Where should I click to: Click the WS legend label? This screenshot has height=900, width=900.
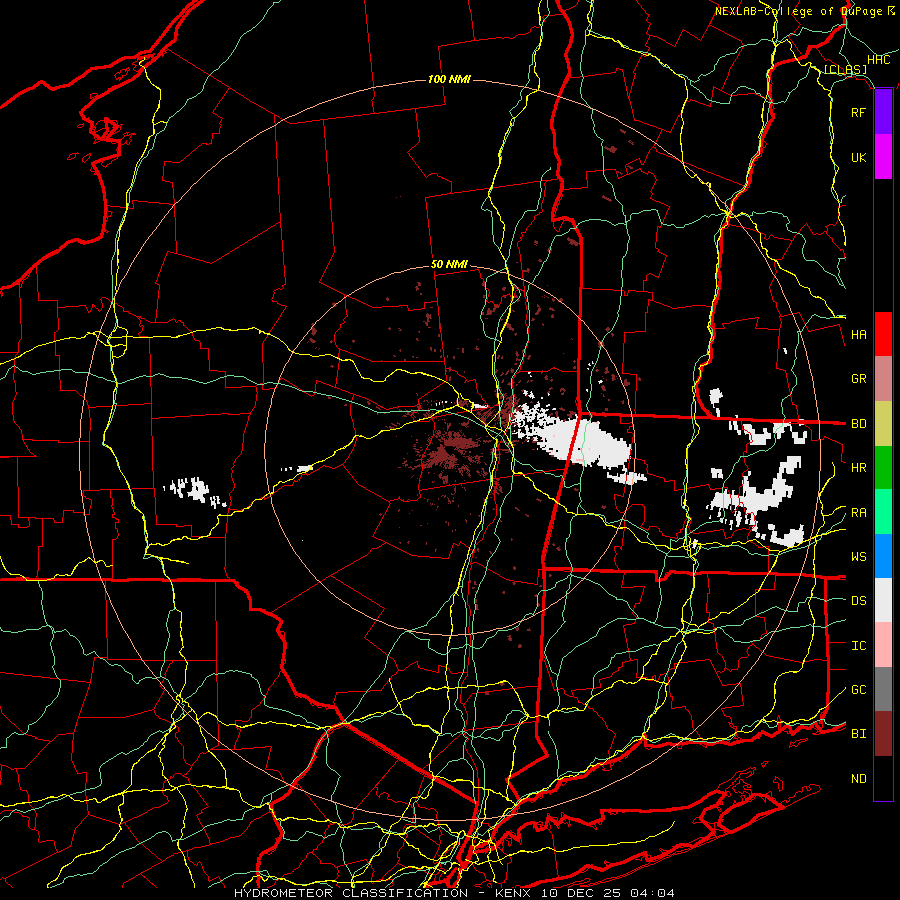click(859, 557)
